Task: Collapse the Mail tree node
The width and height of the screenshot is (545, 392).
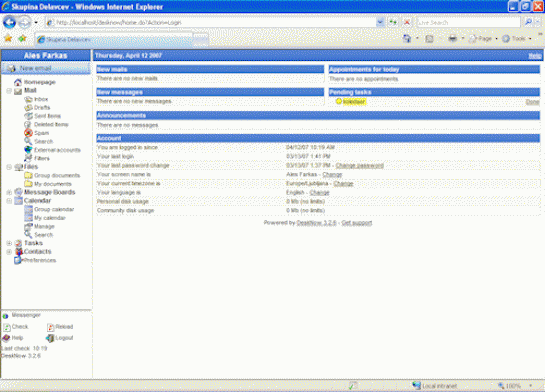Action: point(9,91)
